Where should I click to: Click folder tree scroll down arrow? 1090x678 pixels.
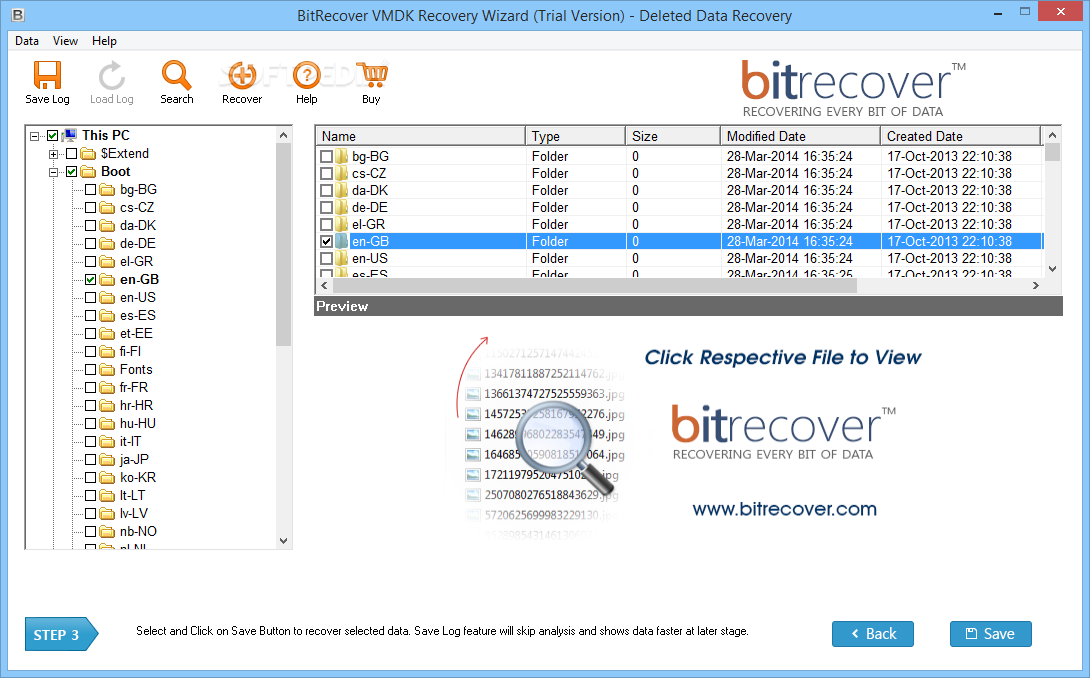point(283,541)
